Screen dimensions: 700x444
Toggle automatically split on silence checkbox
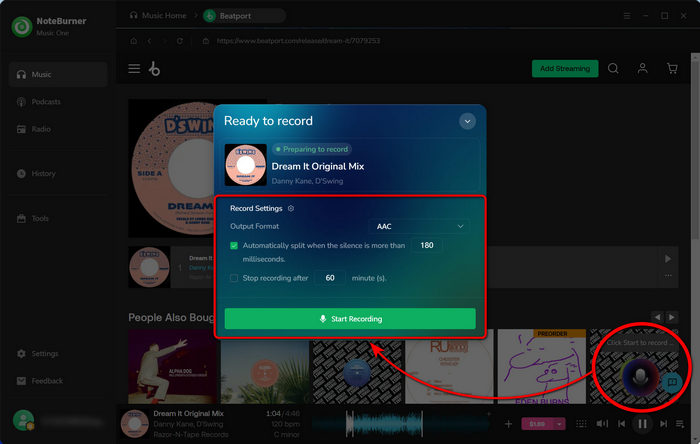click(234, 245)
